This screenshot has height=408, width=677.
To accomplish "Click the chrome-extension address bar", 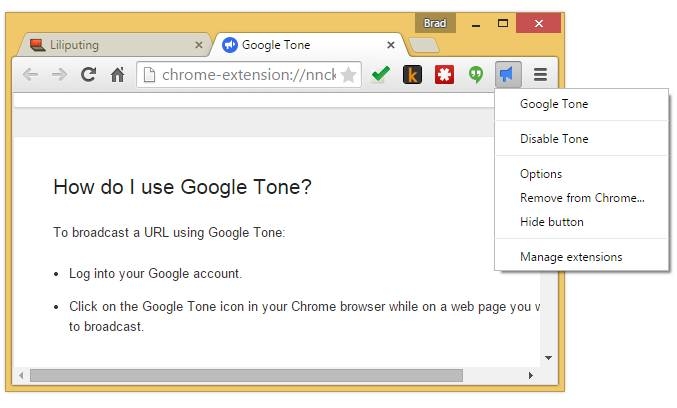I will [x=249, y=75].
